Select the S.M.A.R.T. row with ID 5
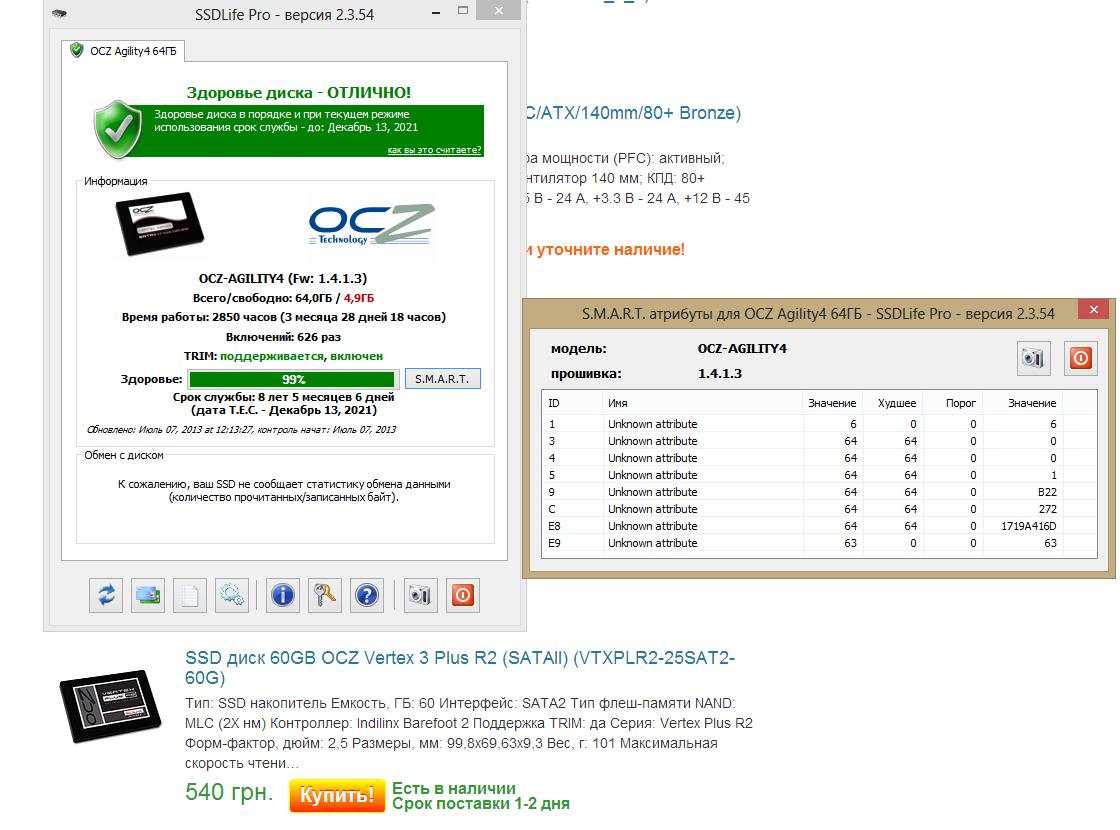 [x=819, y=476]
